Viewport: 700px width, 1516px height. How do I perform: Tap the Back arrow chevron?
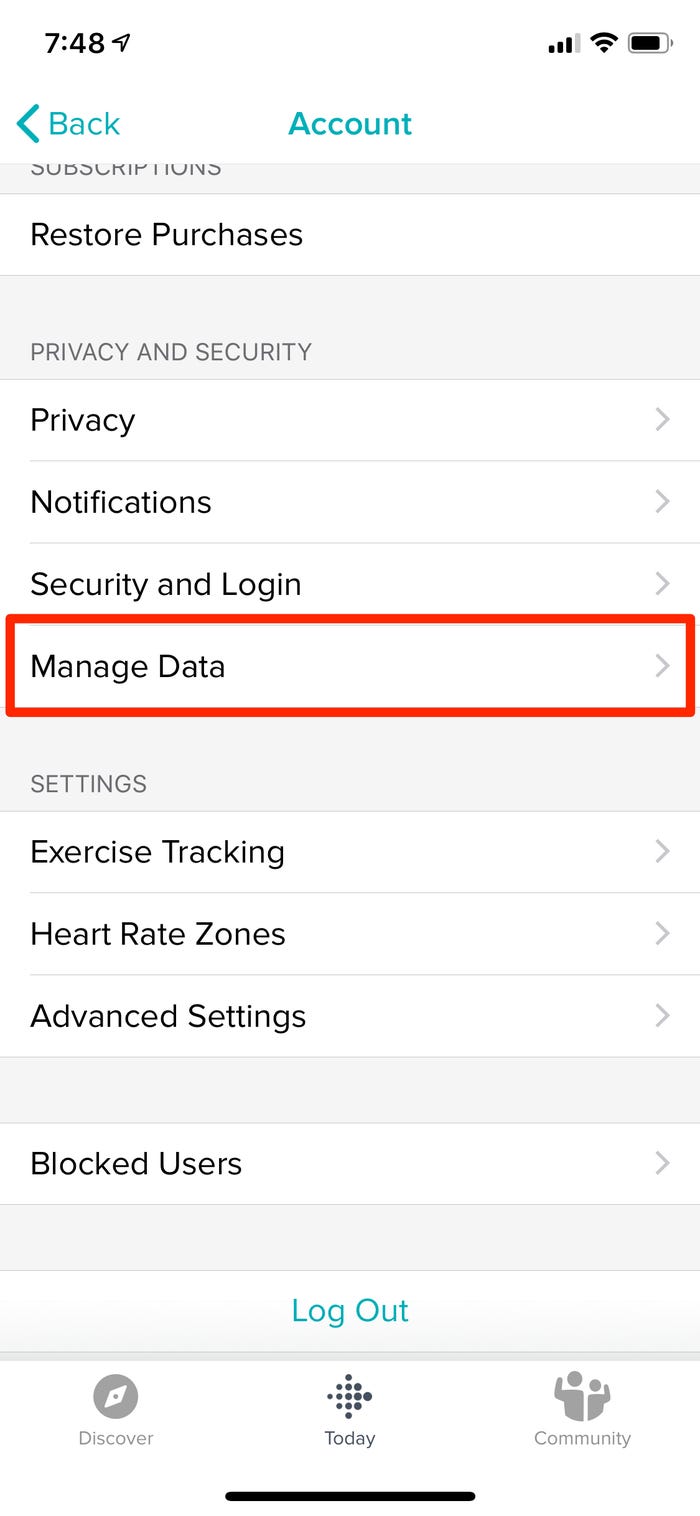[29, 124]
